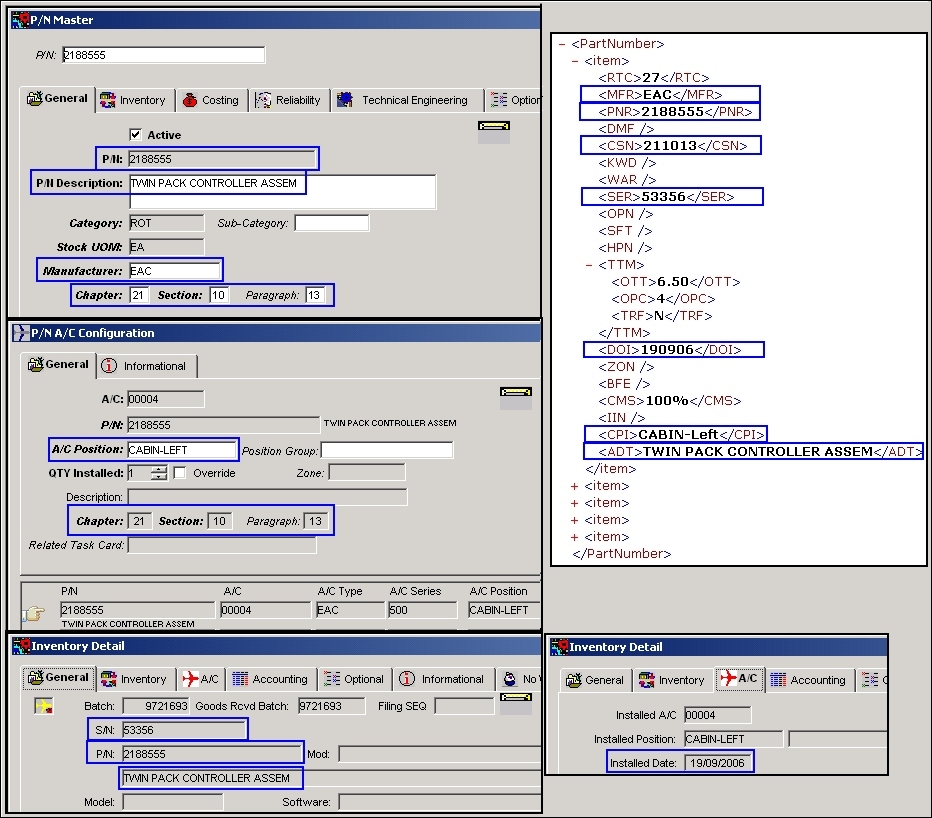Open the Reliability tab
This screenshot has height=818, width=932.
tap(288, 100)
